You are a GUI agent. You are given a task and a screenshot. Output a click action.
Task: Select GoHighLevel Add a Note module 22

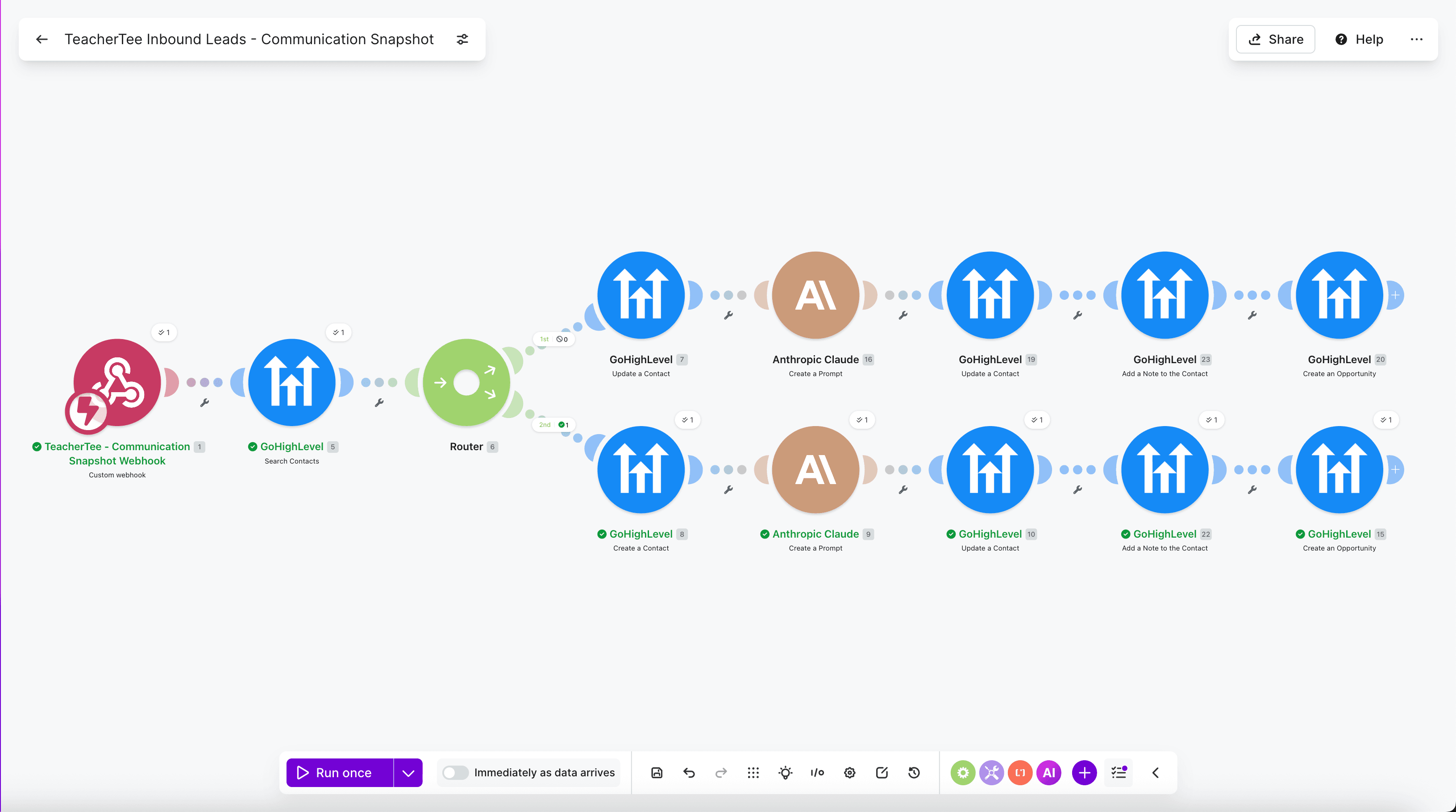1165,469
